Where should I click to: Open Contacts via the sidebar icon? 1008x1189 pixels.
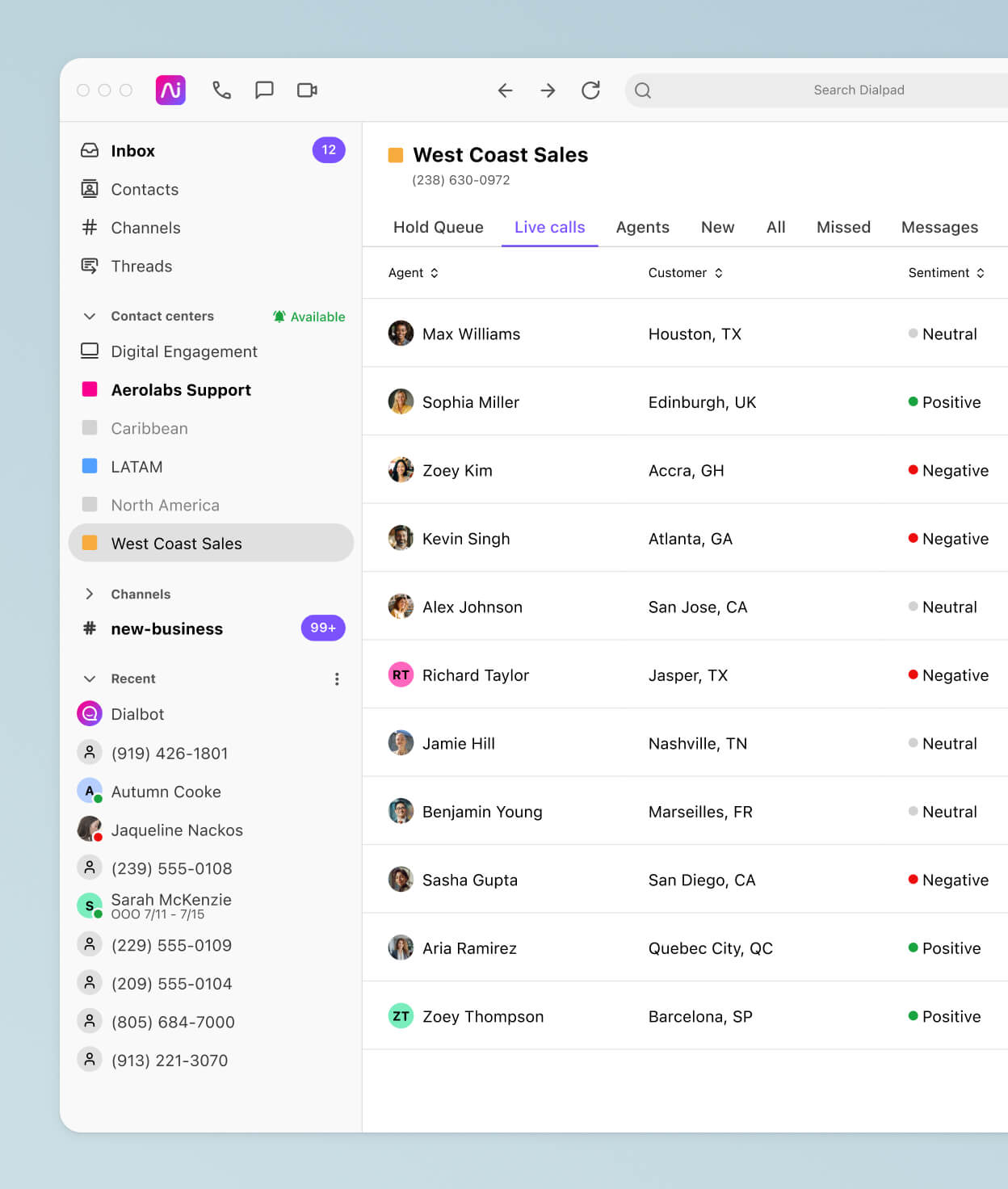(90, 189)
